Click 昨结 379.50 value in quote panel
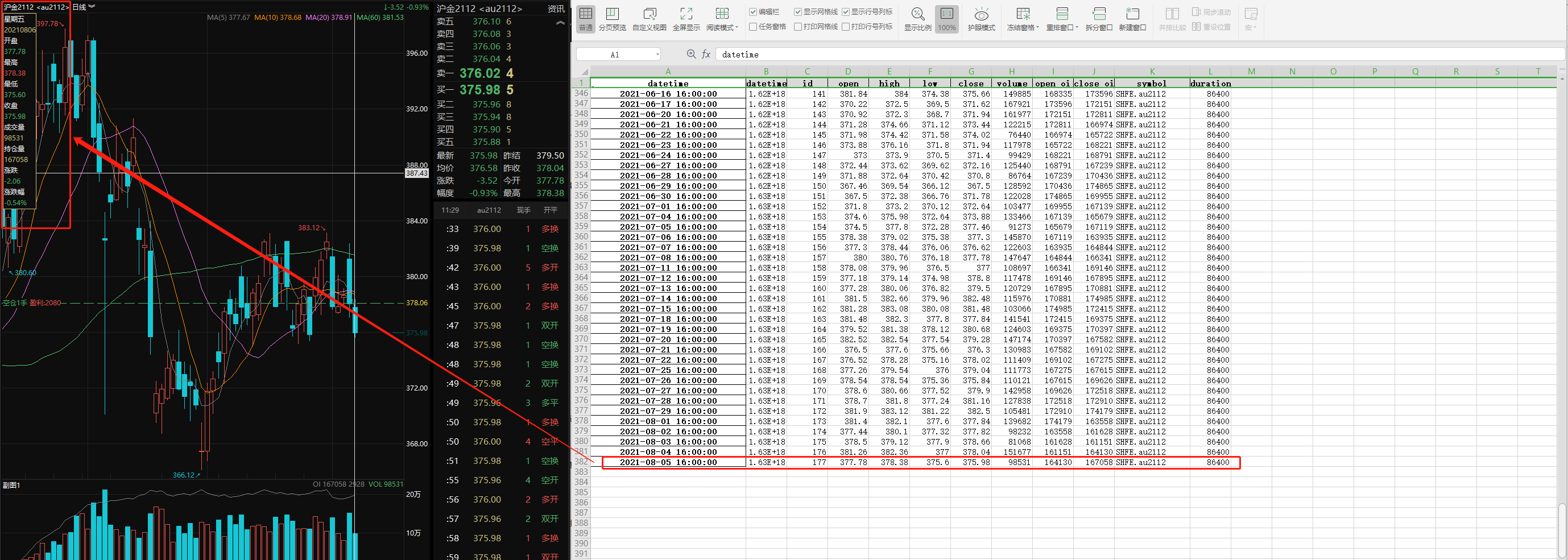The width and height of the screenshot is (1568, 560). point(549,156)
